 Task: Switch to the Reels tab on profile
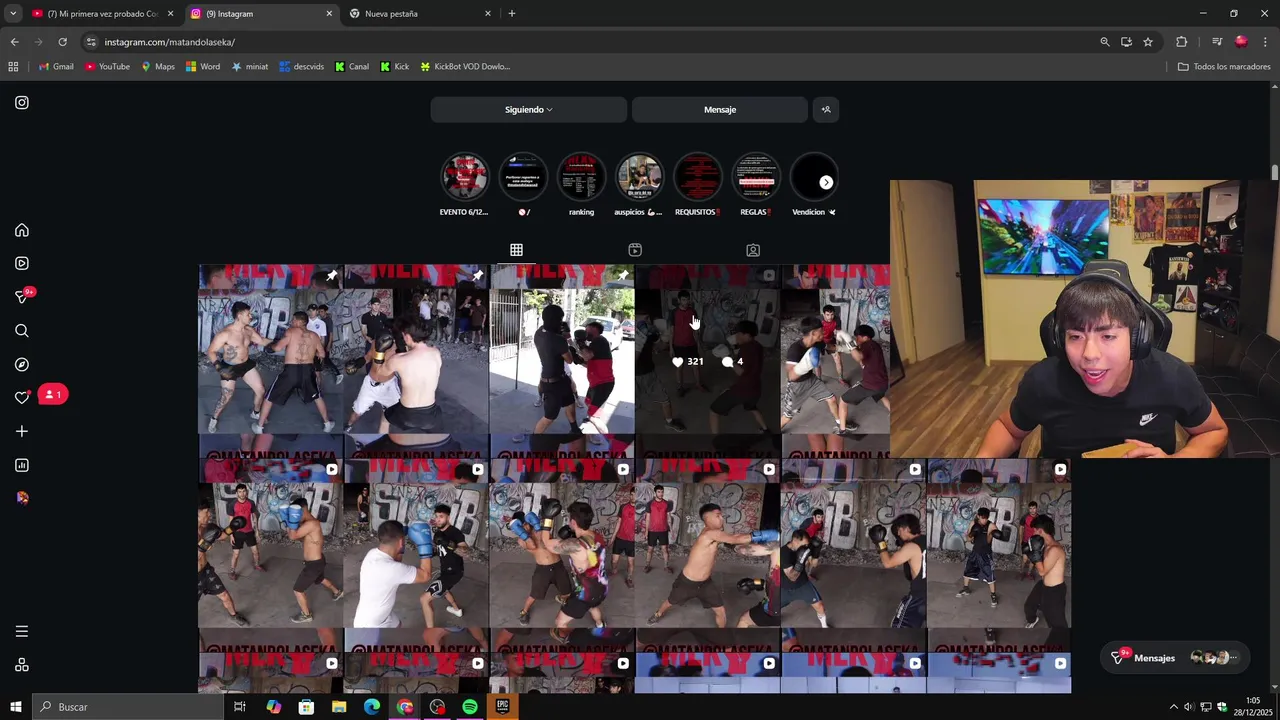click(635, 250)
